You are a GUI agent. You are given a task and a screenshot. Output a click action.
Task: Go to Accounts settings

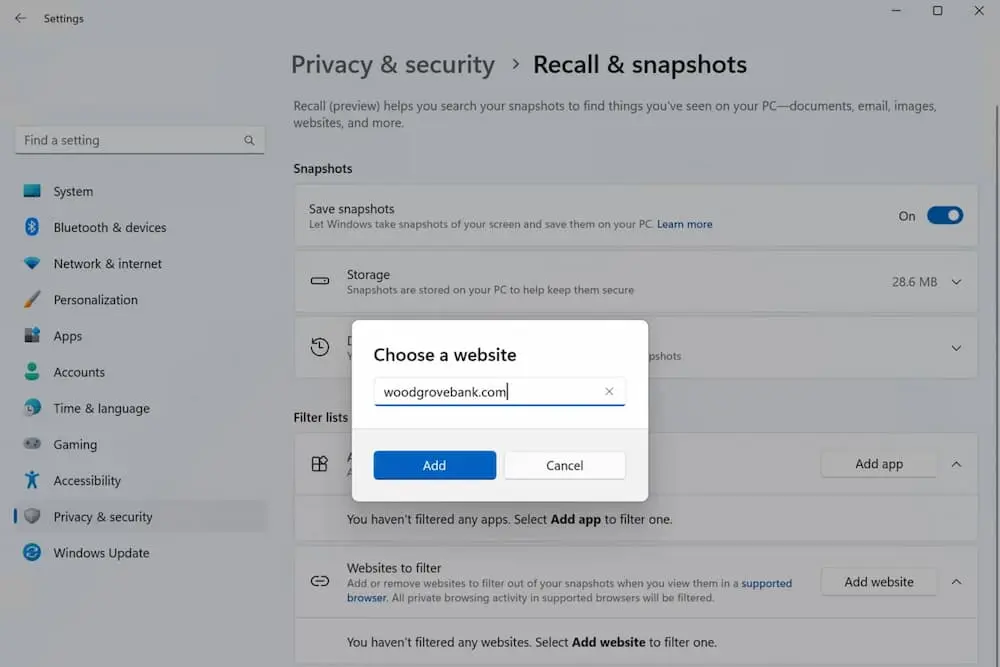79,372
